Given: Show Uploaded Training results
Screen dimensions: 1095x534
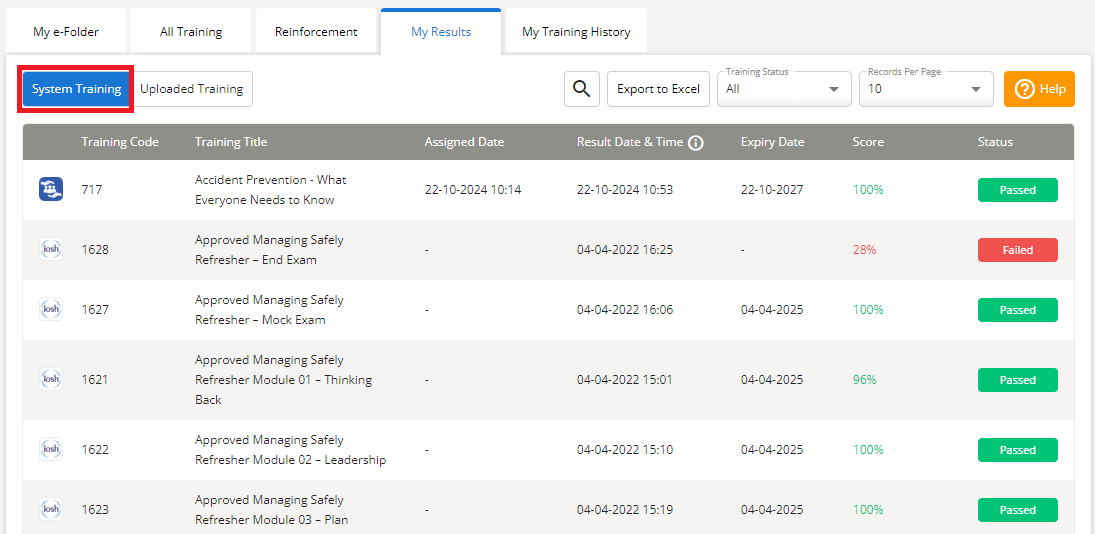Looking at the screenshot, I should click(192, 89).
